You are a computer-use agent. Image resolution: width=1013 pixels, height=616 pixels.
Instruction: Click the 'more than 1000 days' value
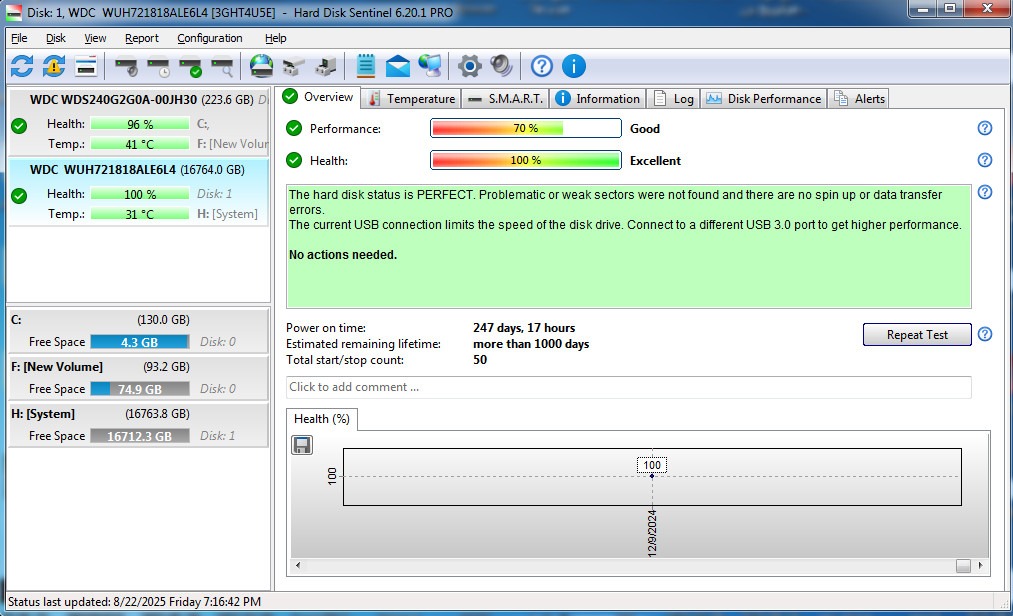point(531,344)
